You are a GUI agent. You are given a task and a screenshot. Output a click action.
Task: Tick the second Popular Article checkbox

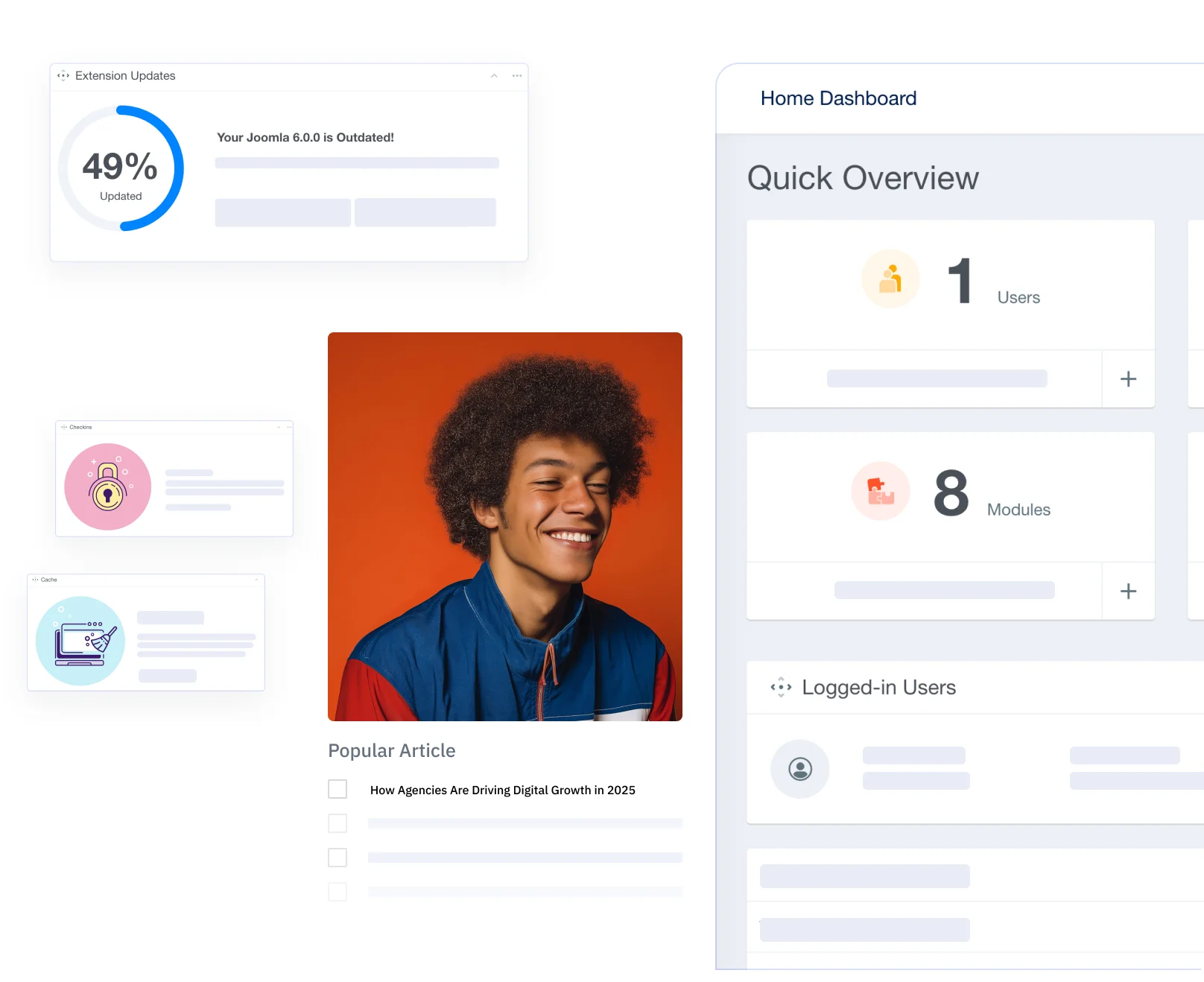tap(338, 823)
